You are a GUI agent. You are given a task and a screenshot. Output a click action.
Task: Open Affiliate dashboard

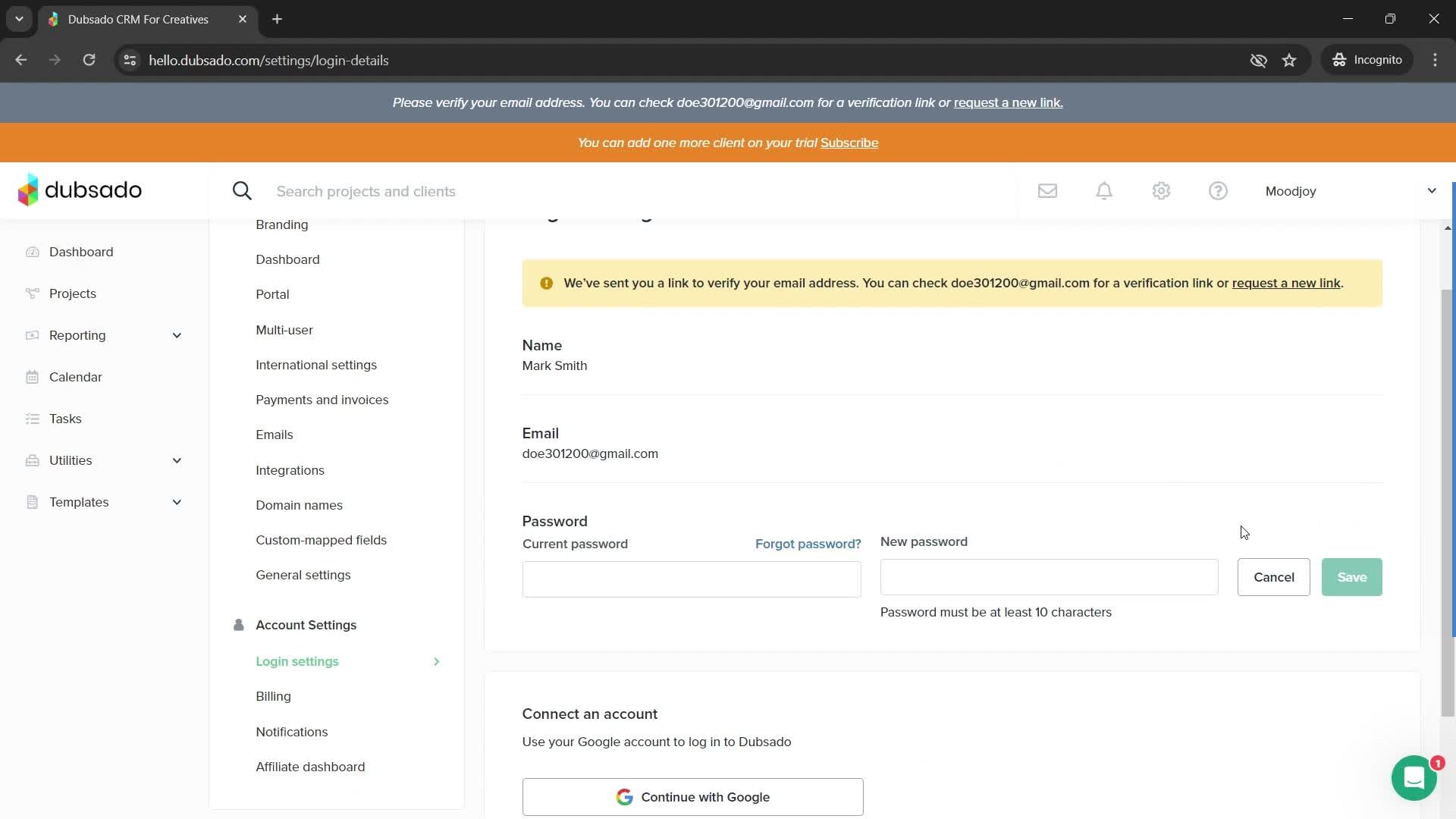coord(310,767)
